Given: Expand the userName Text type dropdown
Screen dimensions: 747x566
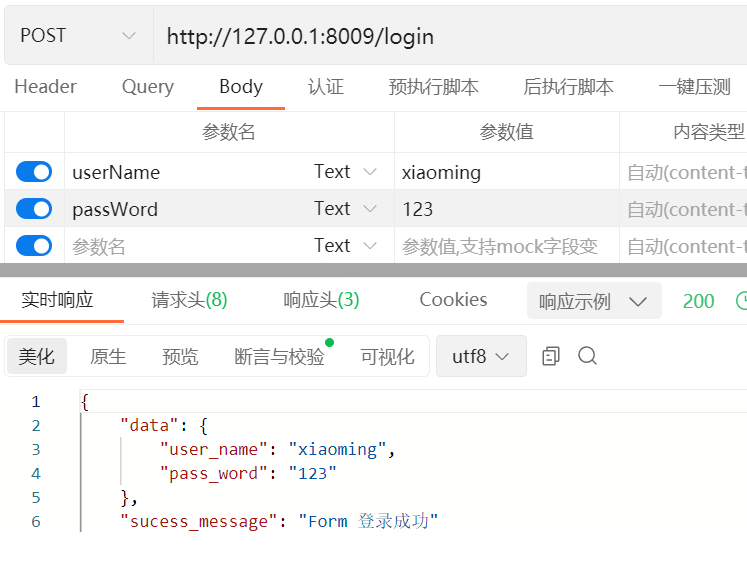Looking at the screenshot, I should [345, 172].
